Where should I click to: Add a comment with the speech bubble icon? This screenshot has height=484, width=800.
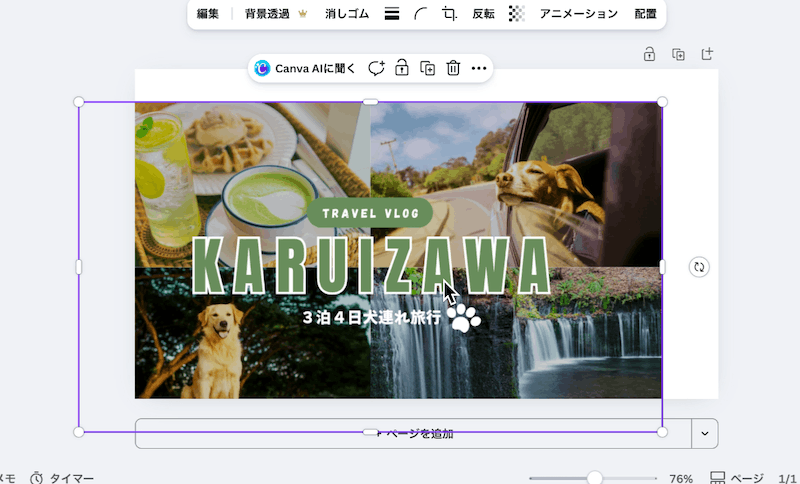pyautogui.click(x=376, y=68)
